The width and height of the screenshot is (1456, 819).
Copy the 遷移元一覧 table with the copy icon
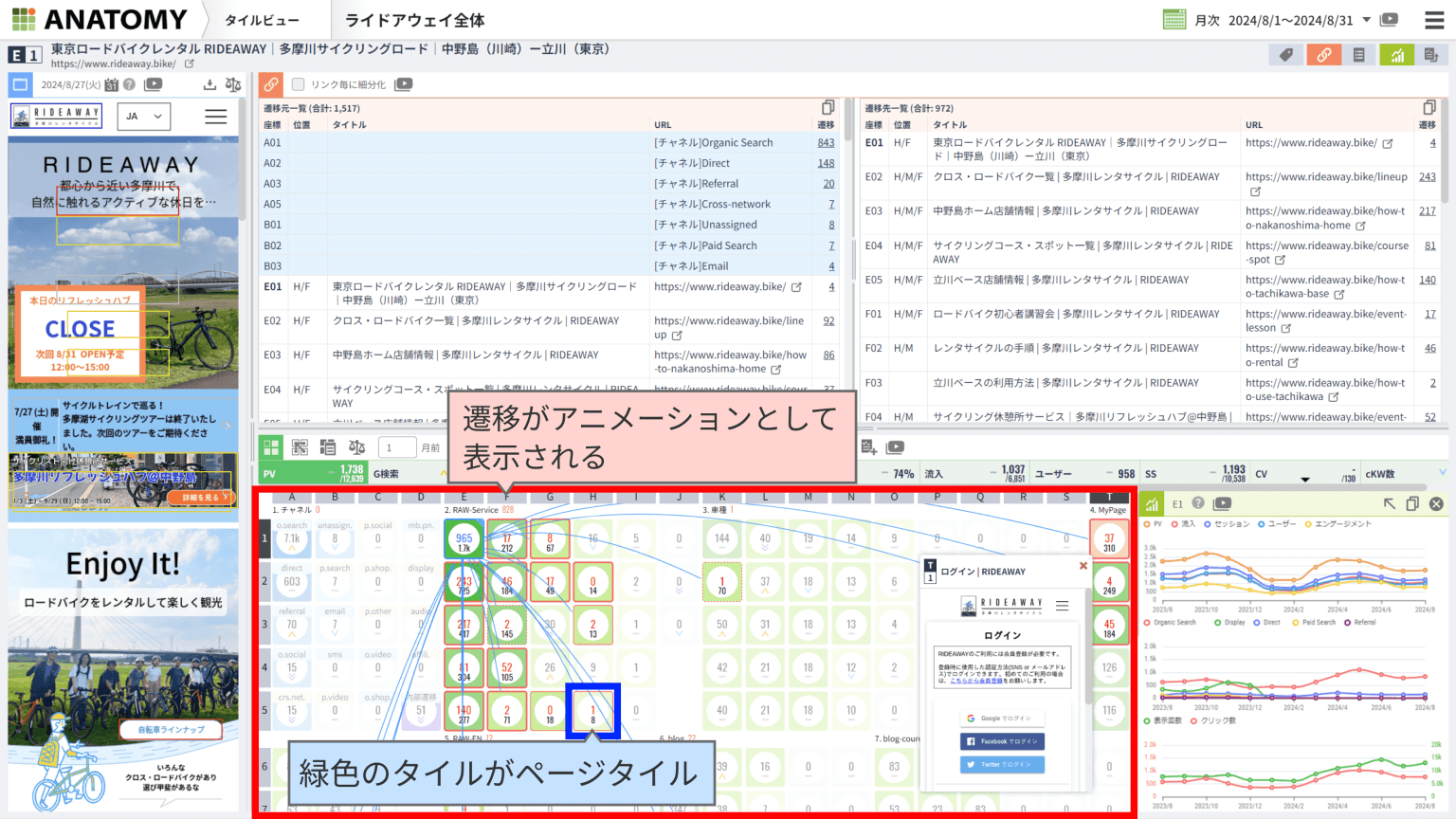[x=828, y=108]
